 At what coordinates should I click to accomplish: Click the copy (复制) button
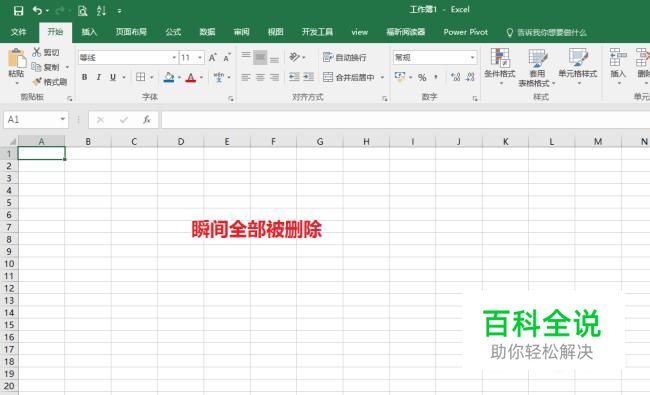click(x=46, y=67)
